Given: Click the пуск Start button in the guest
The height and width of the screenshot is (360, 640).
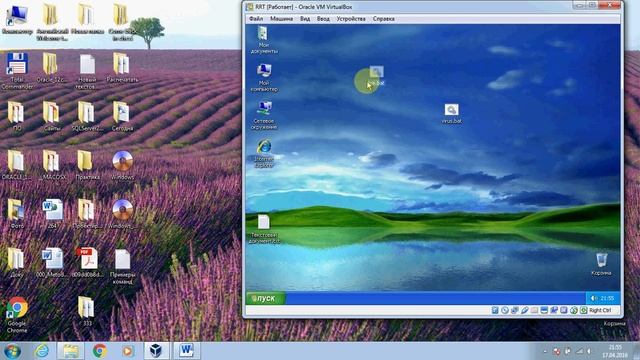Looking at the screenshot, I should tap(265, 298).
